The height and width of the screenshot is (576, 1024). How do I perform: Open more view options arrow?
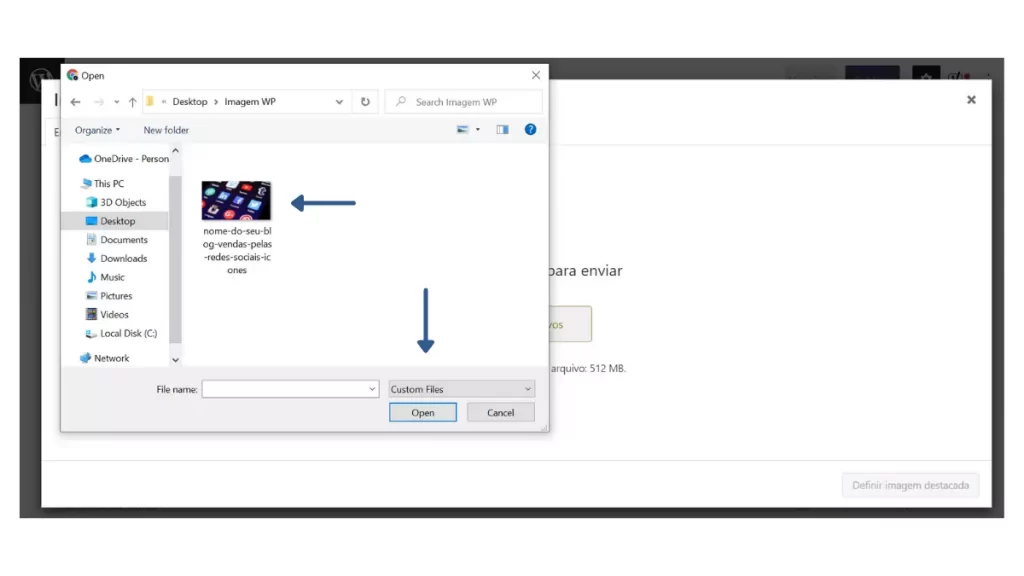pyautogui.click(x=477, y=129)
